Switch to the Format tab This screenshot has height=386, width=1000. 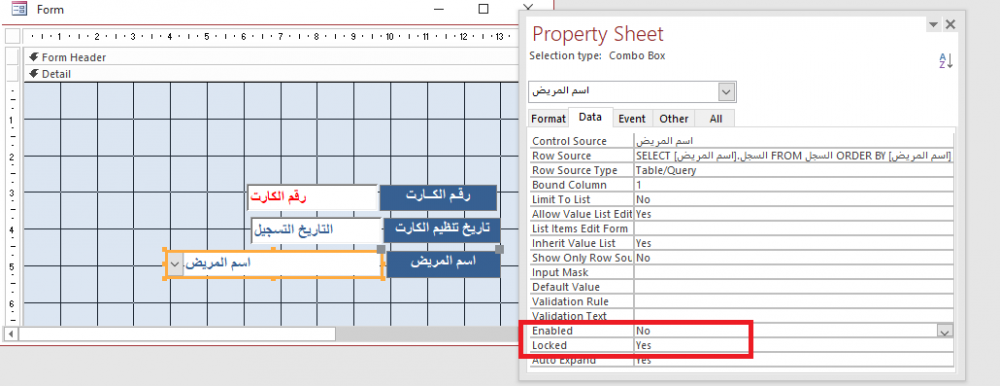(548, 119)
